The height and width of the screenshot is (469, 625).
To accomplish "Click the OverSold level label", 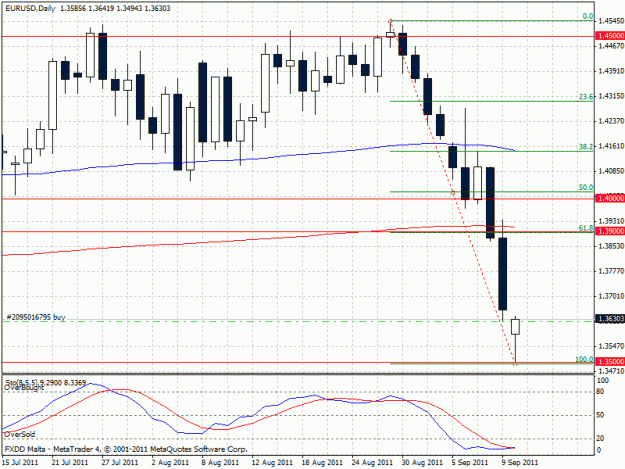I will pyautogui.click(x=20, y=434).
